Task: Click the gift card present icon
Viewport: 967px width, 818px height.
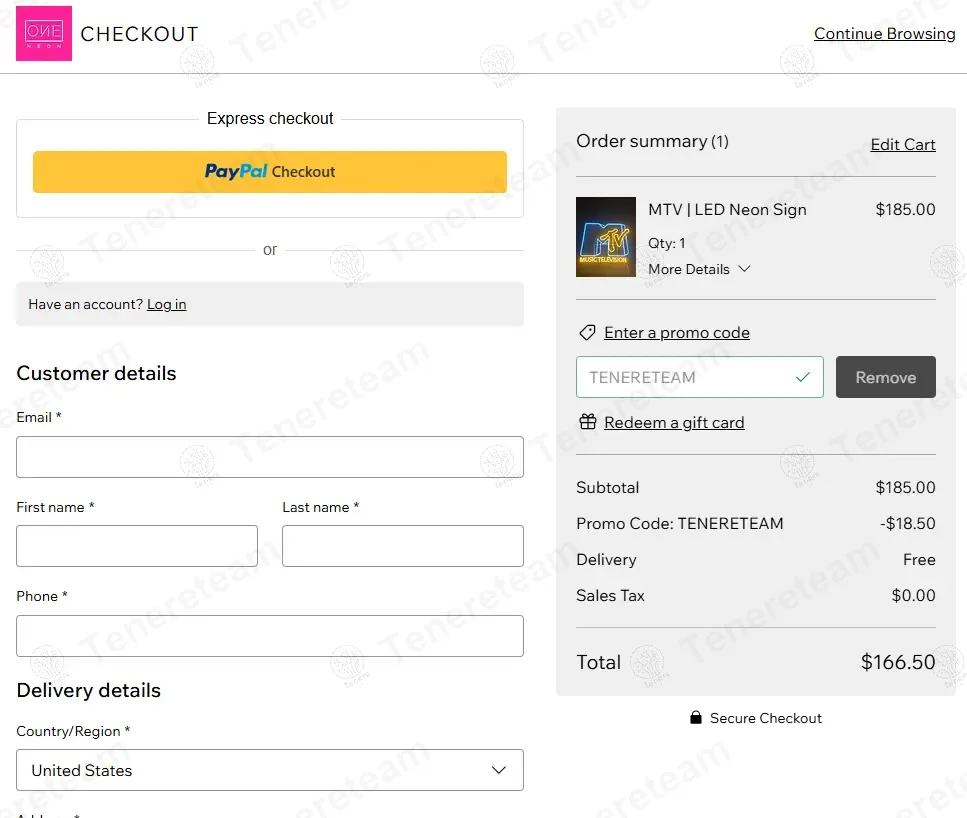Action: [587, 422]
